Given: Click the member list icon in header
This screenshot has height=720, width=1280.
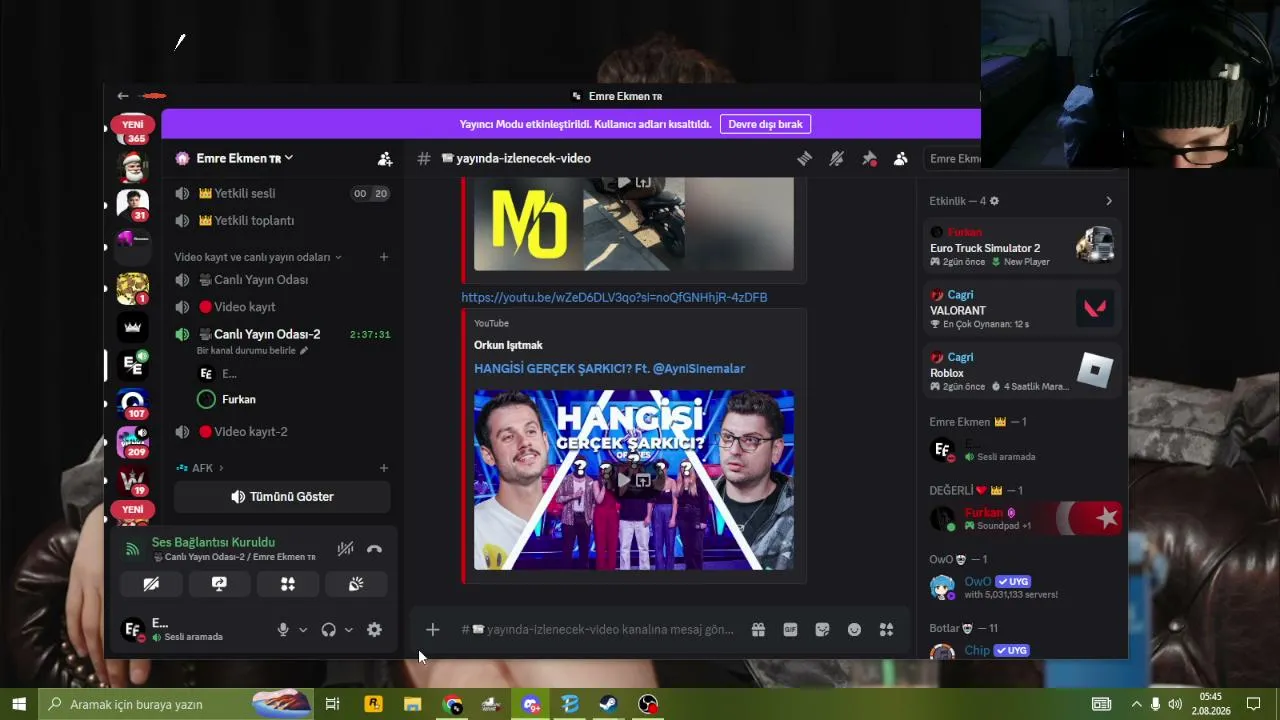Looking at the screenshot, I should (x=901, y=158).
